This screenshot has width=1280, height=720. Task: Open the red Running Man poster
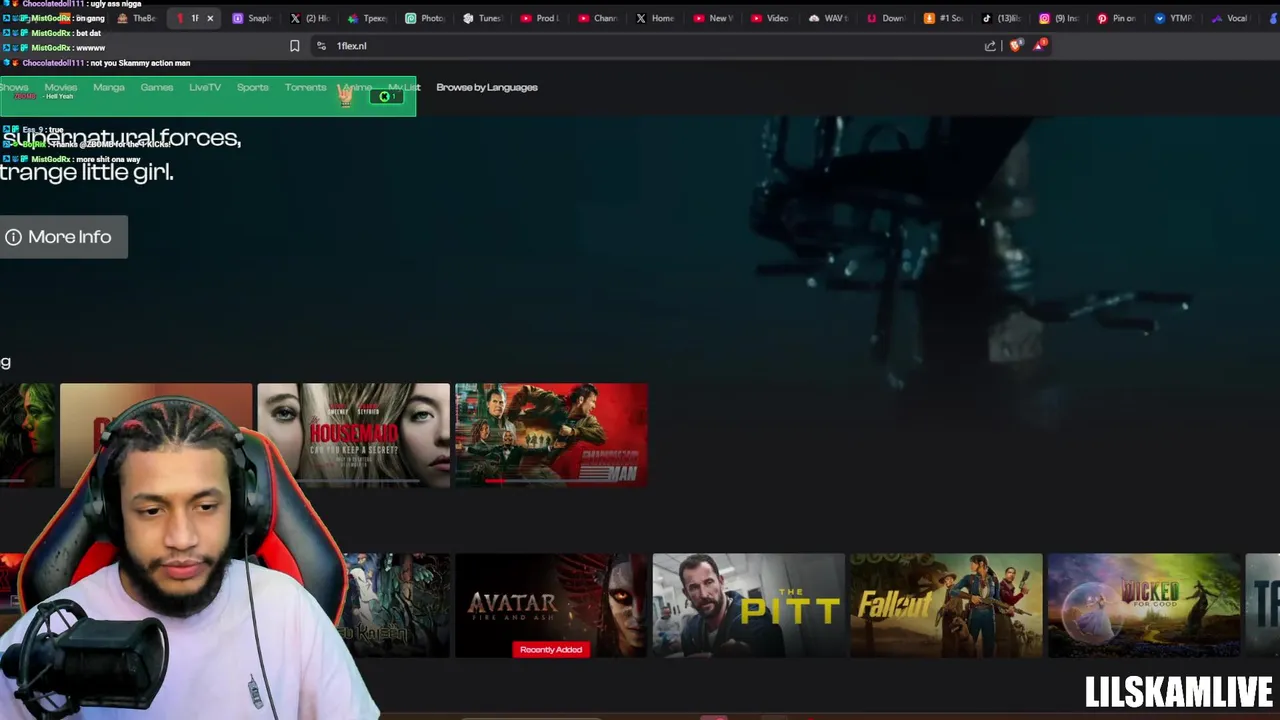point(551,435)
